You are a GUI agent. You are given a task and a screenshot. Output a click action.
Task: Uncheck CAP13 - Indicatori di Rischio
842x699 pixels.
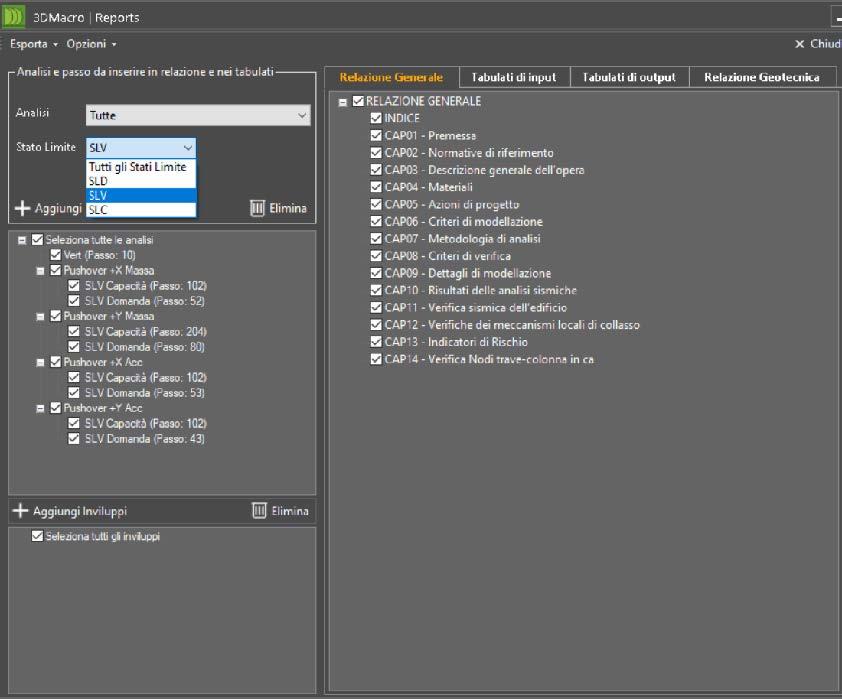376,342
